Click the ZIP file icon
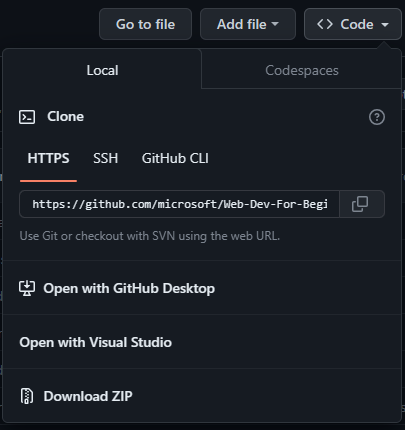 tap(27, 396)
